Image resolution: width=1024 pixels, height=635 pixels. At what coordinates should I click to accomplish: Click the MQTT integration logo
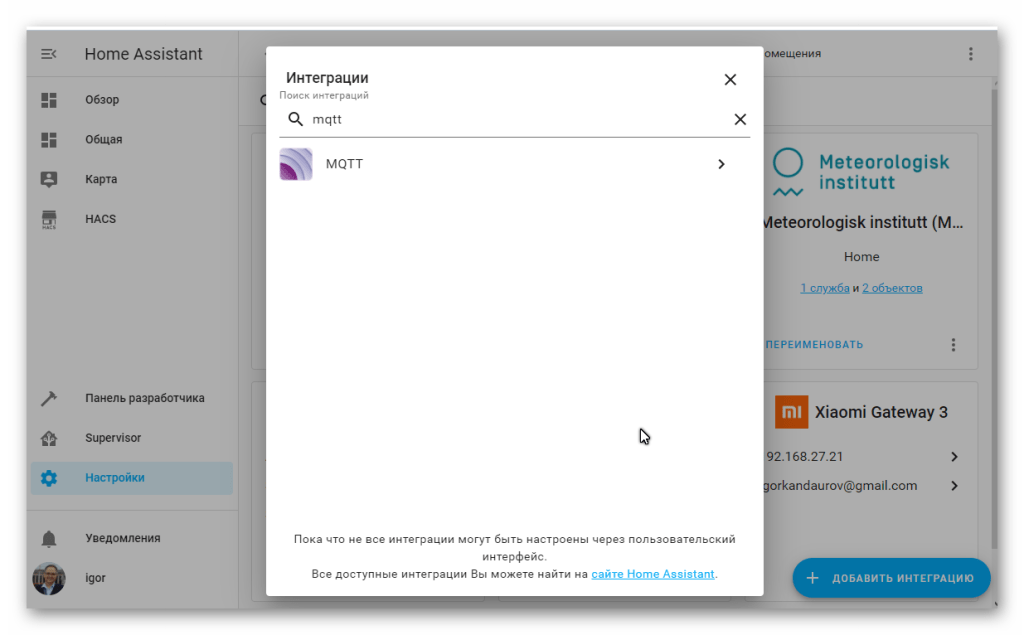[296, 164]
